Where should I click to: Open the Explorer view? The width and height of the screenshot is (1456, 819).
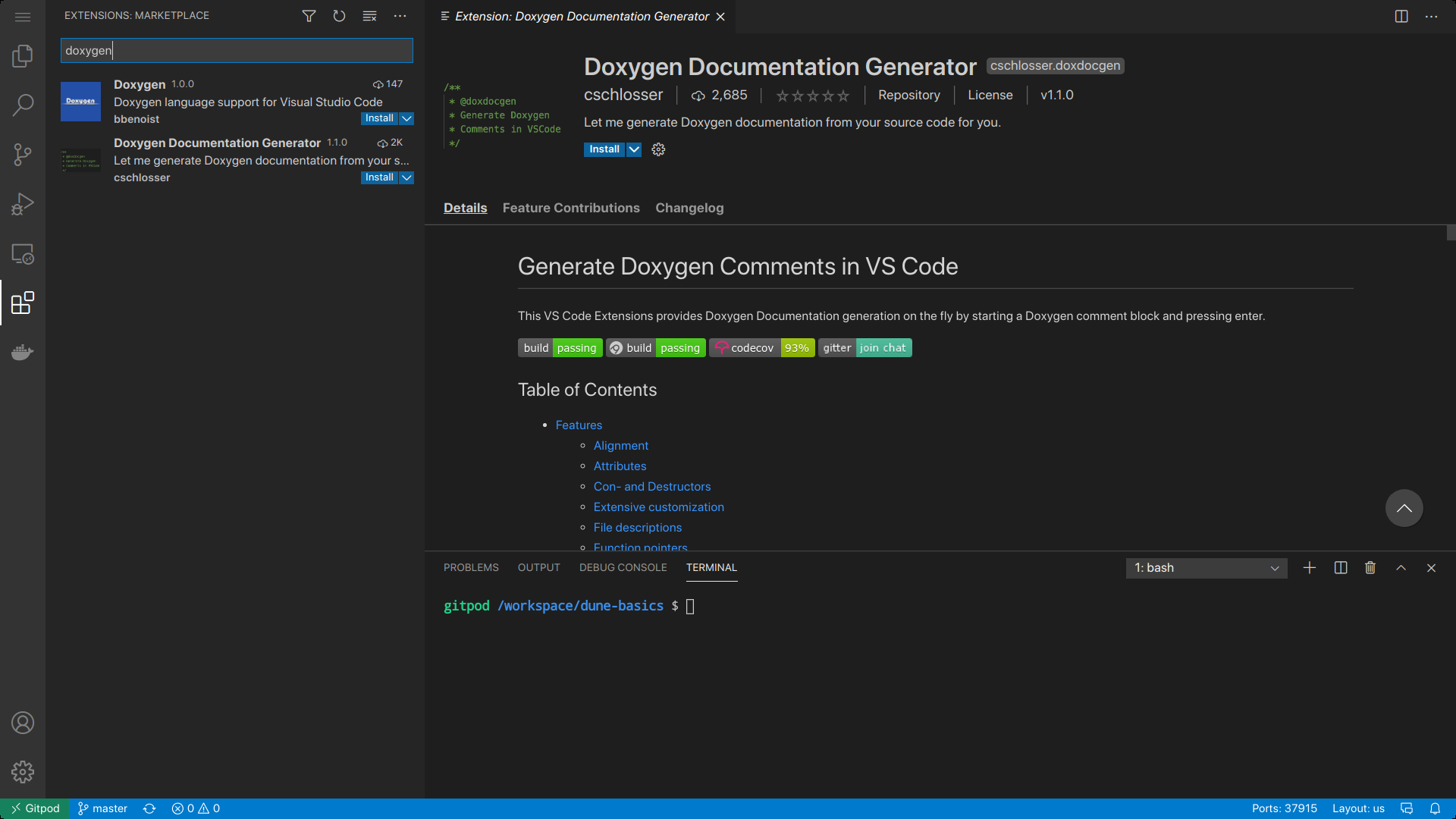point(23,55)
